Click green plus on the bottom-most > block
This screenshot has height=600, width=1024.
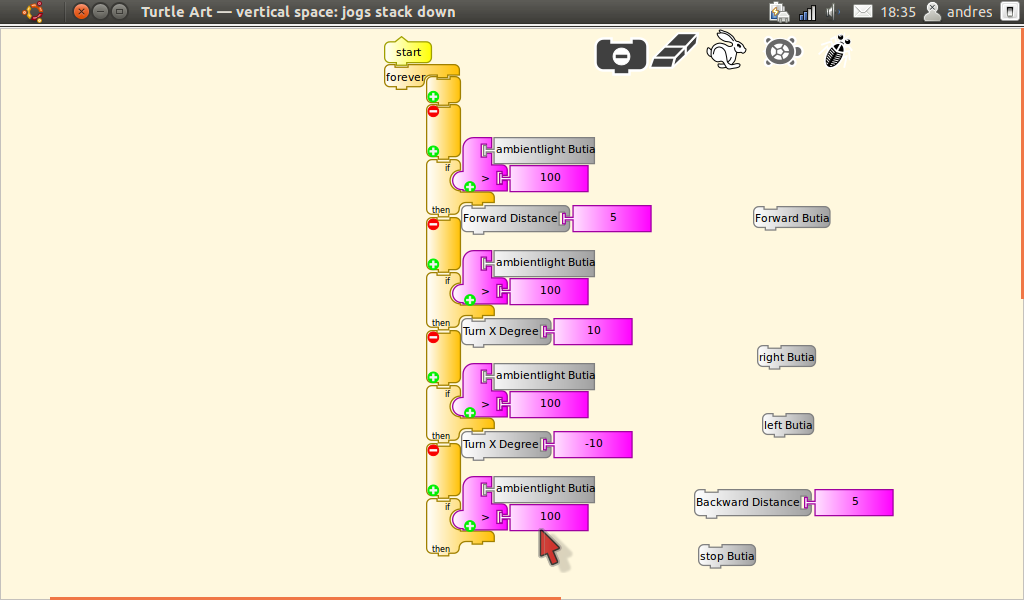[470, 526]
